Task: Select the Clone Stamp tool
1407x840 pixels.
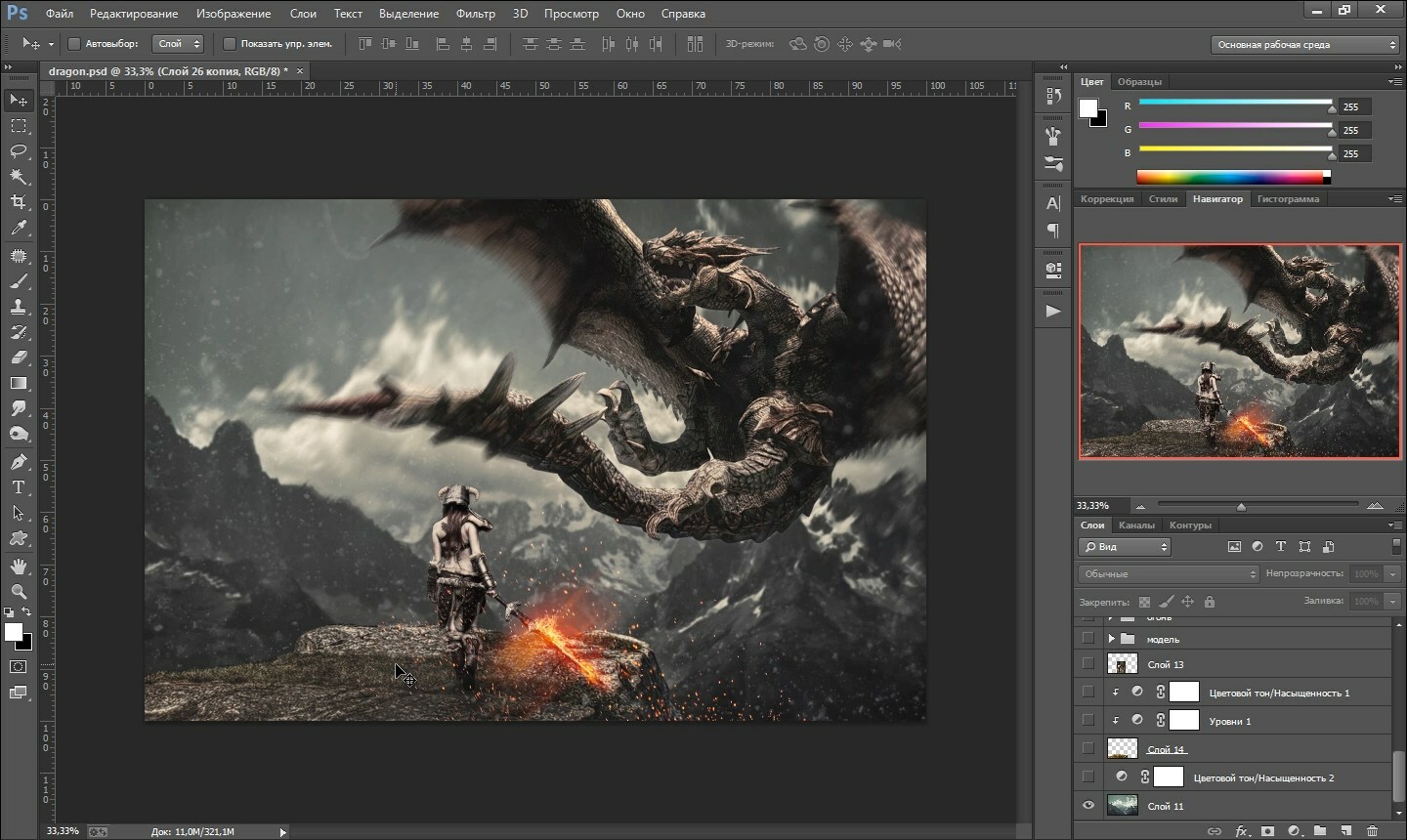Action: (19, 307)
